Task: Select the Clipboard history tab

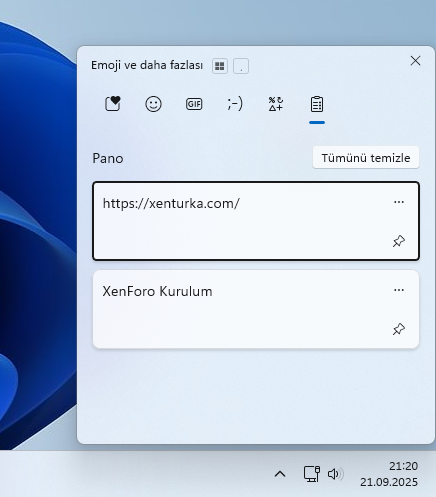Action: [317, 104]
